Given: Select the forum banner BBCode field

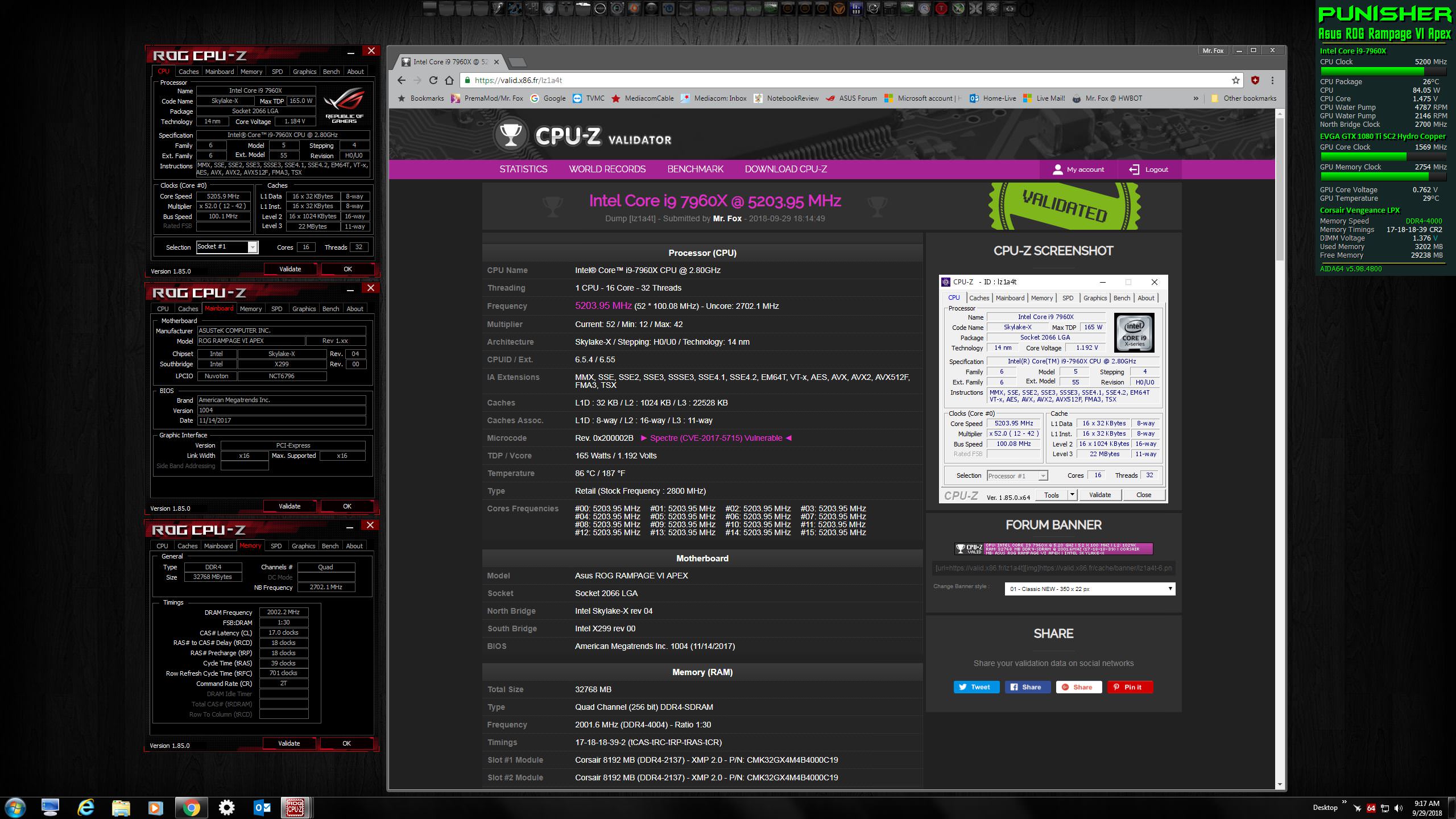Looking at the screenshot, I should tap(1053, 568).
